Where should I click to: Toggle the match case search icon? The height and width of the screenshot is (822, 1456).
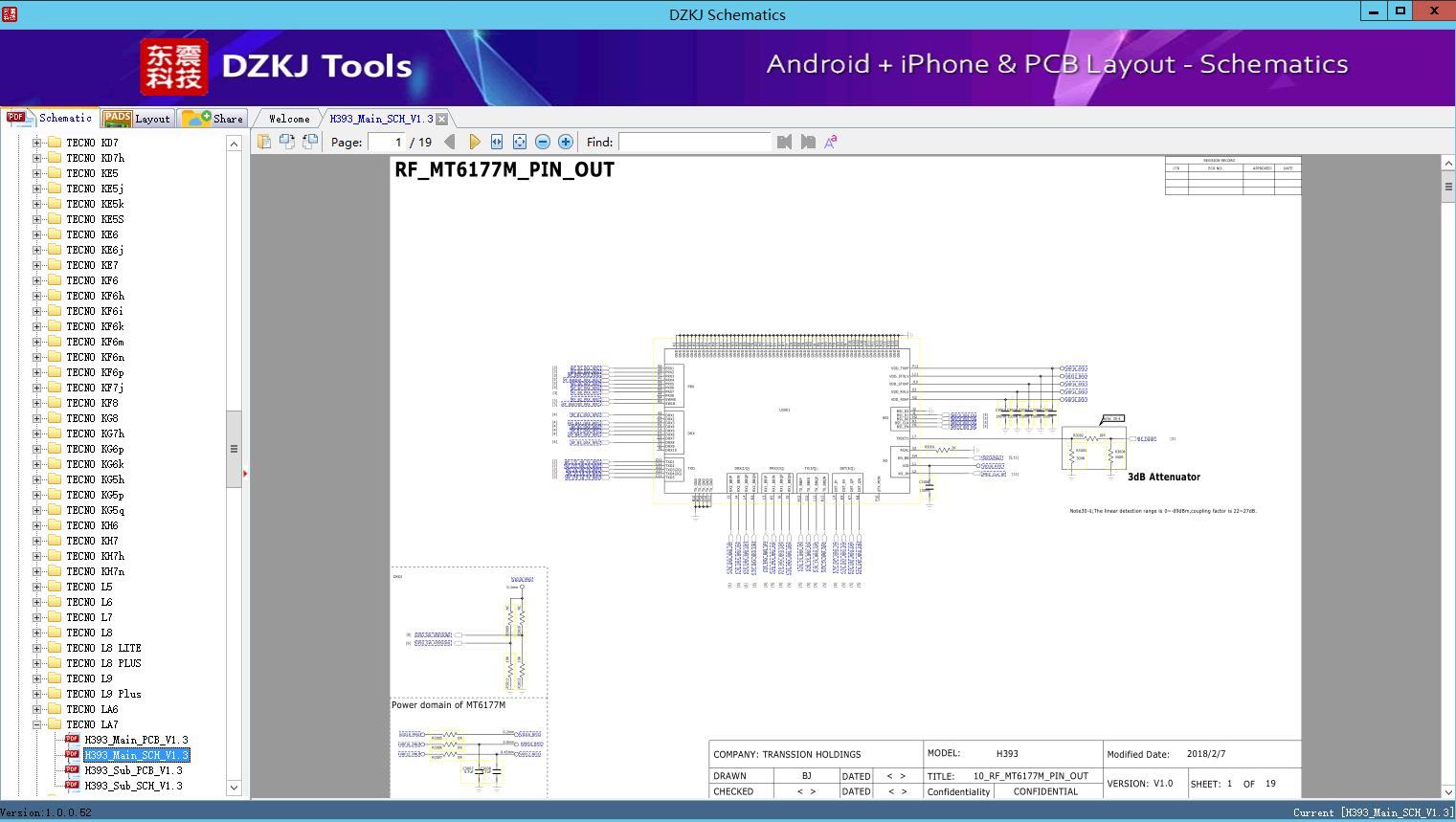pos(831,142)
